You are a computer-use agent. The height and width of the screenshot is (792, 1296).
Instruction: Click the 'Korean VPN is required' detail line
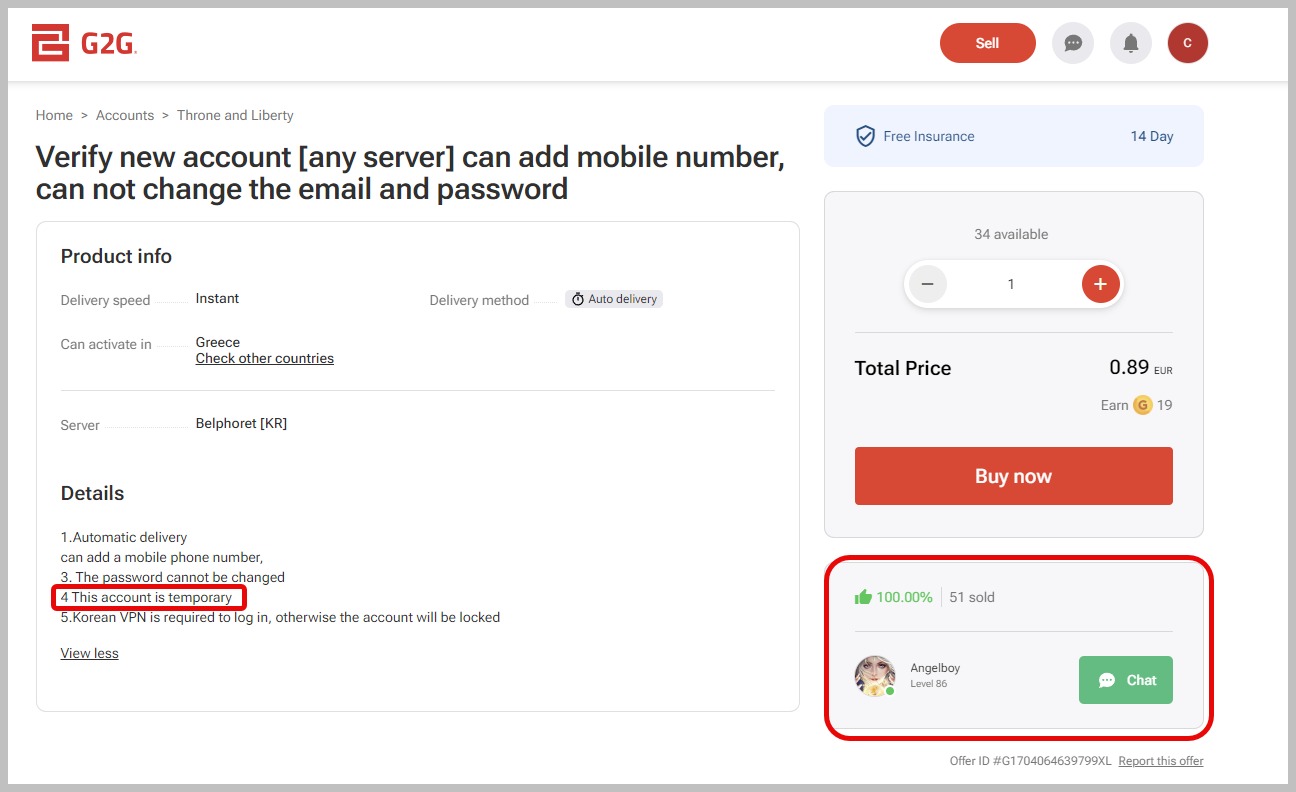click(x=281, y=617)
